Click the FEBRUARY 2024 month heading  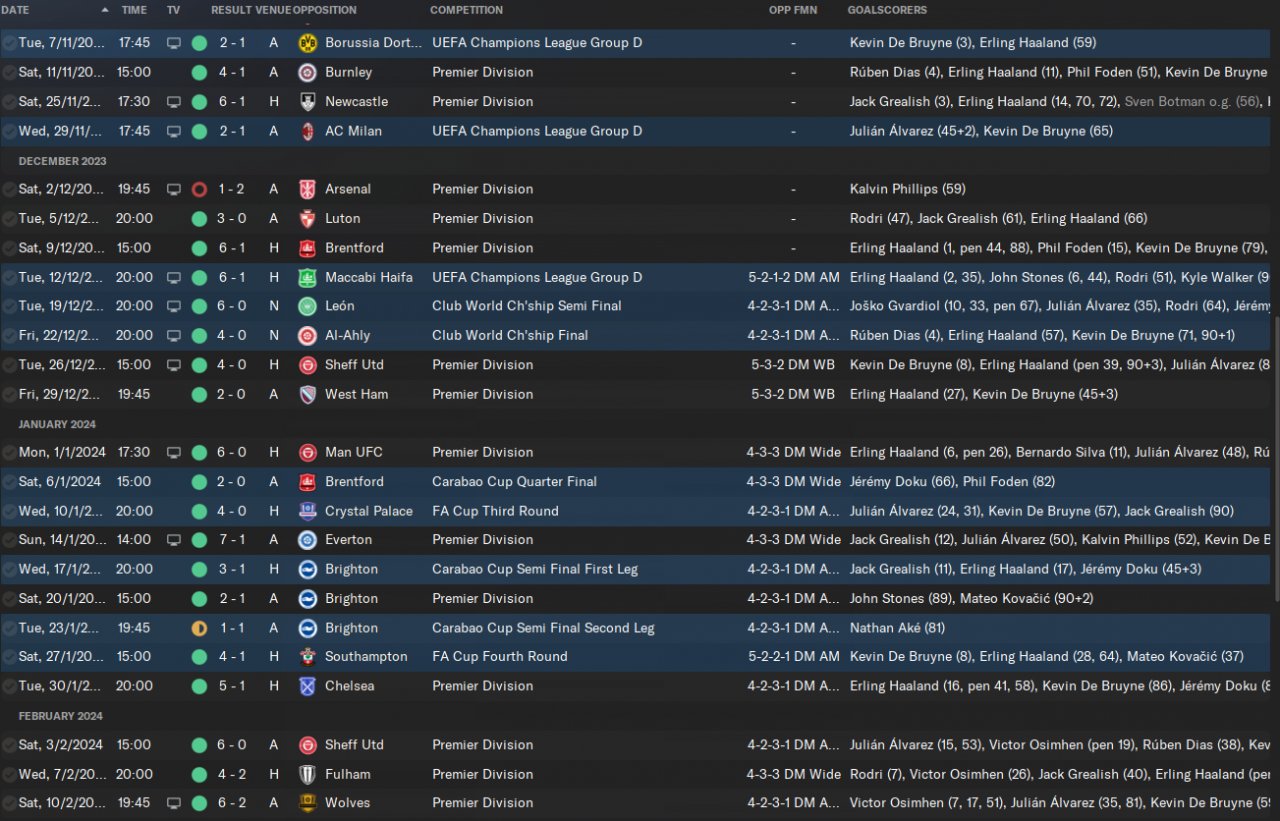(x=61, y=716)
